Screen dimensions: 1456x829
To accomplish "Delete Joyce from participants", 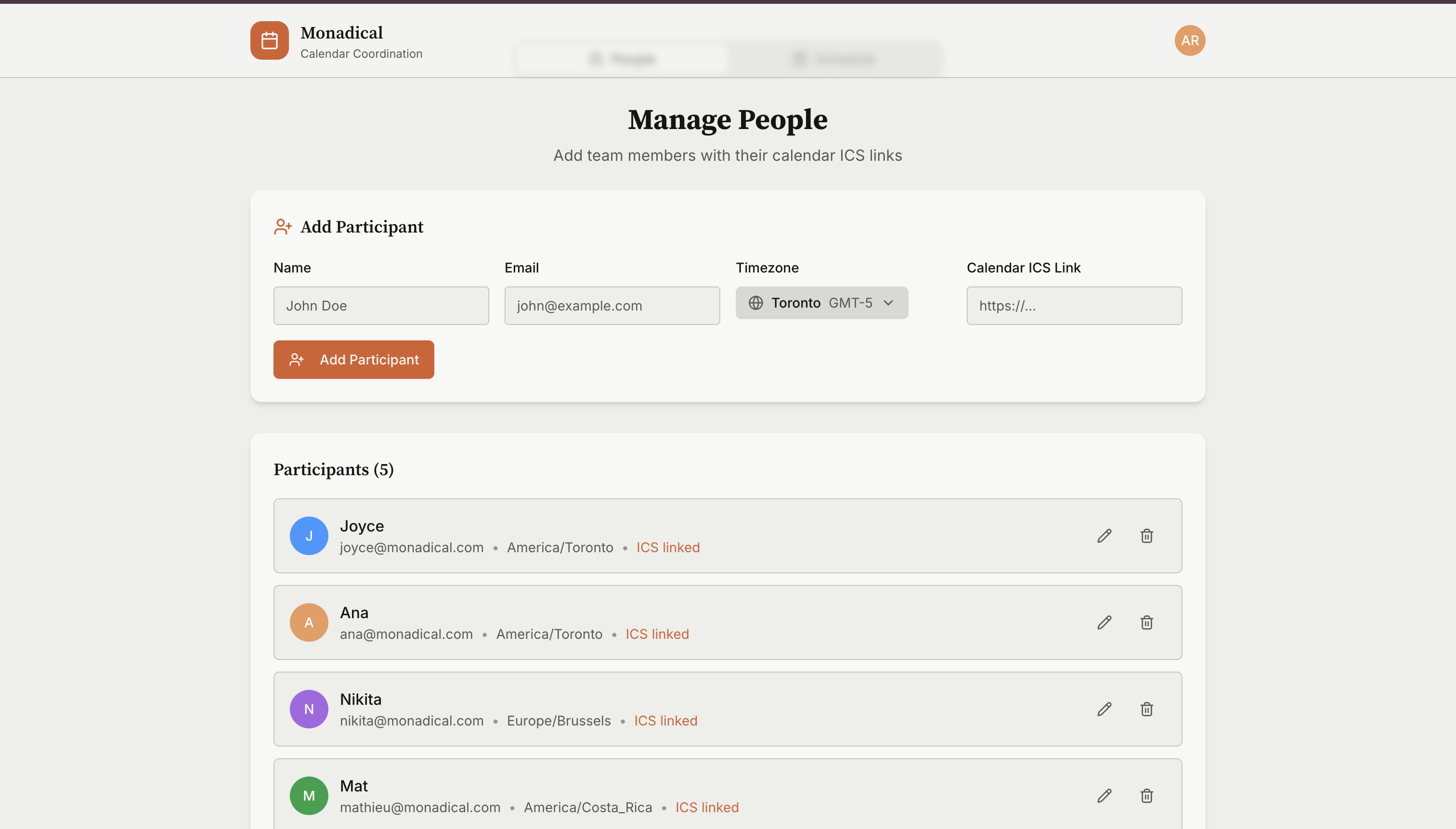I will click(1146, 536).
